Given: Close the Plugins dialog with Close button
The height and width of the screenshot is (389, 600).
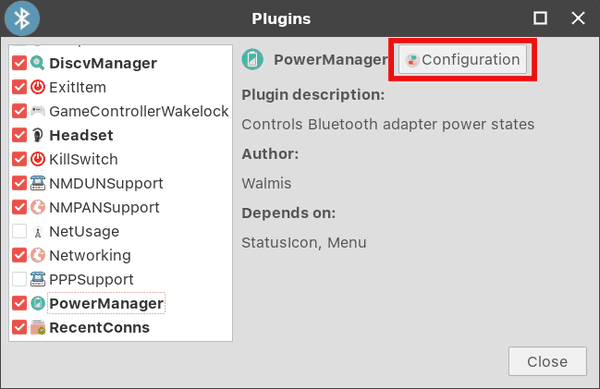Looking at the screenshot, I should click(547, 361).
